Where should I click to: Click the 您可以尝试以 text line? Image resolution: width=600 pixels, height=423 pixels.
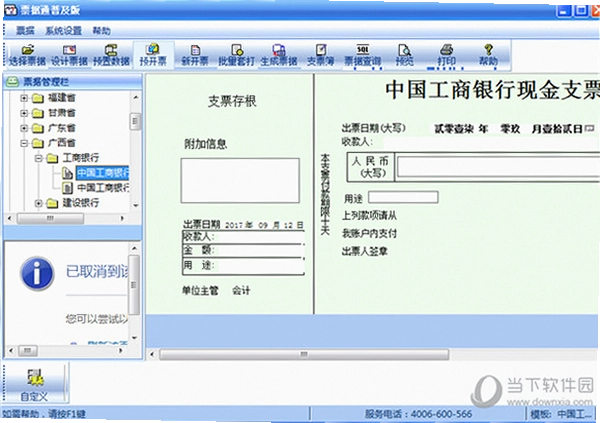97,319
